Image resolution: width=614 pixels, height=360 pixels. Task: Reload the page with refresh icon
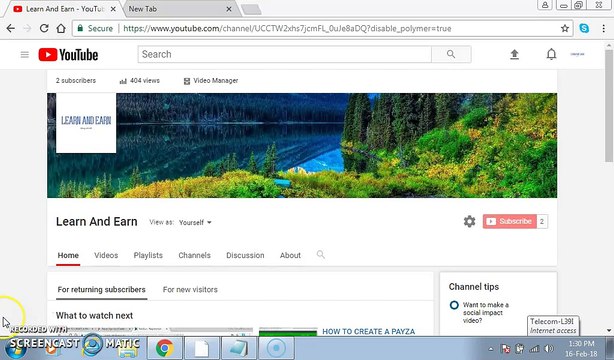coord(44,28)
